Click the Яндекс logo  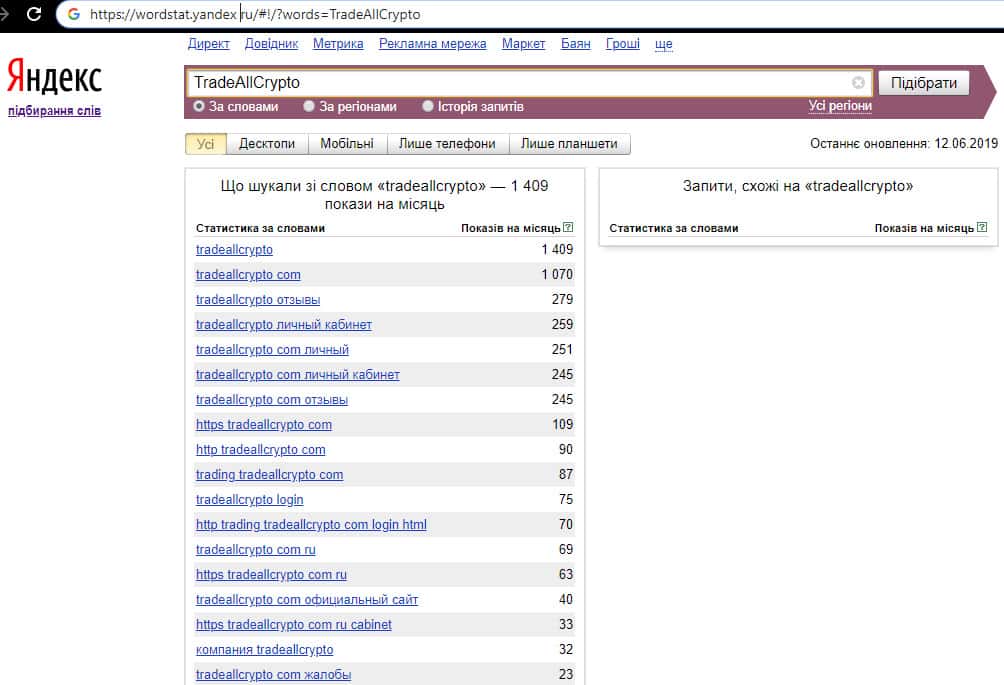pyautogui.click(x=54, y=78)
